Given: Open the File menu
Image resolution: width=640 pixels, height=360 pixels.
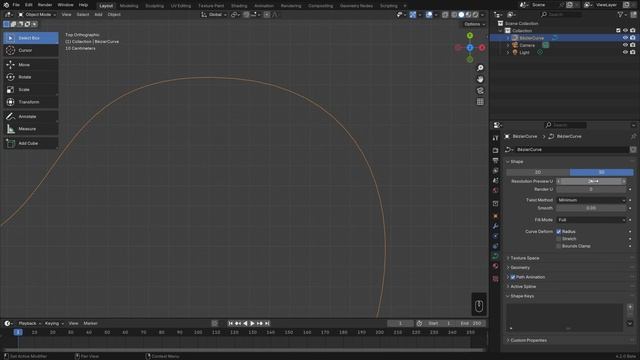Looking at the screenshot, I should 16,5.
